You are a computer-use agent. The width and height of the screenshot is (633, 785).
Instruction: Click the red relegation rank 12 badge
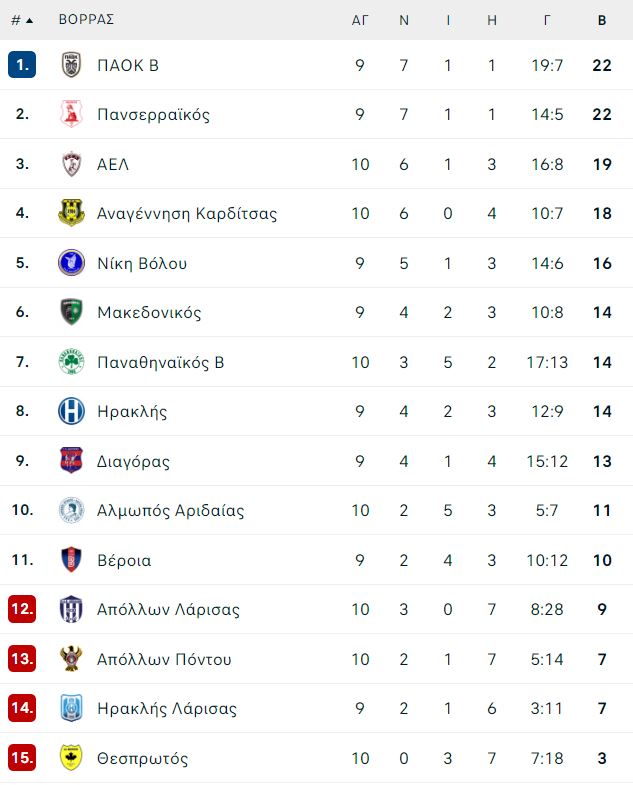click(22, 609)
